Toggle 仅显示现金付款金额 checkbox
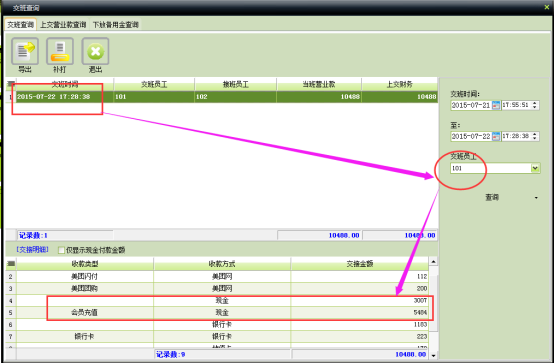 coord(61,250)
